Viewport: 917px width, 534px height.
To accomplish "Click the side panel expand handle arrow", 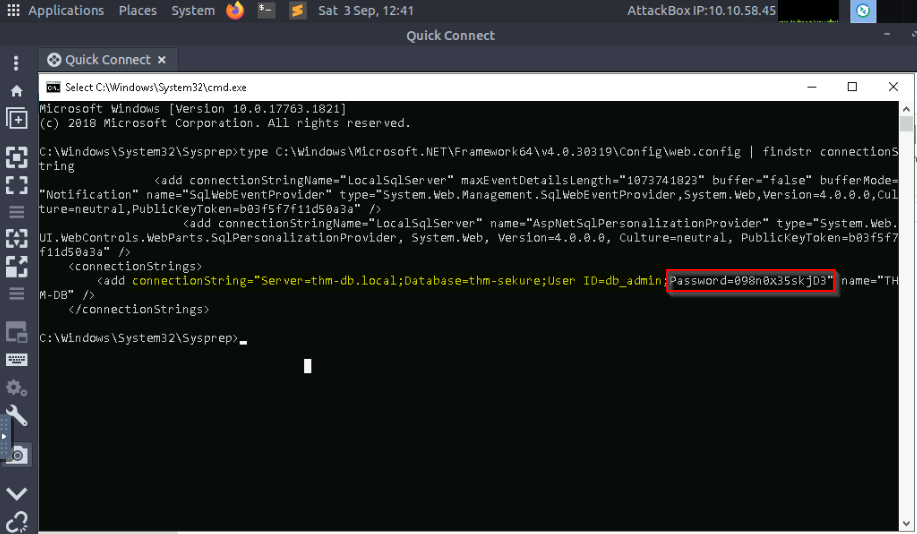I will [4, 436].
